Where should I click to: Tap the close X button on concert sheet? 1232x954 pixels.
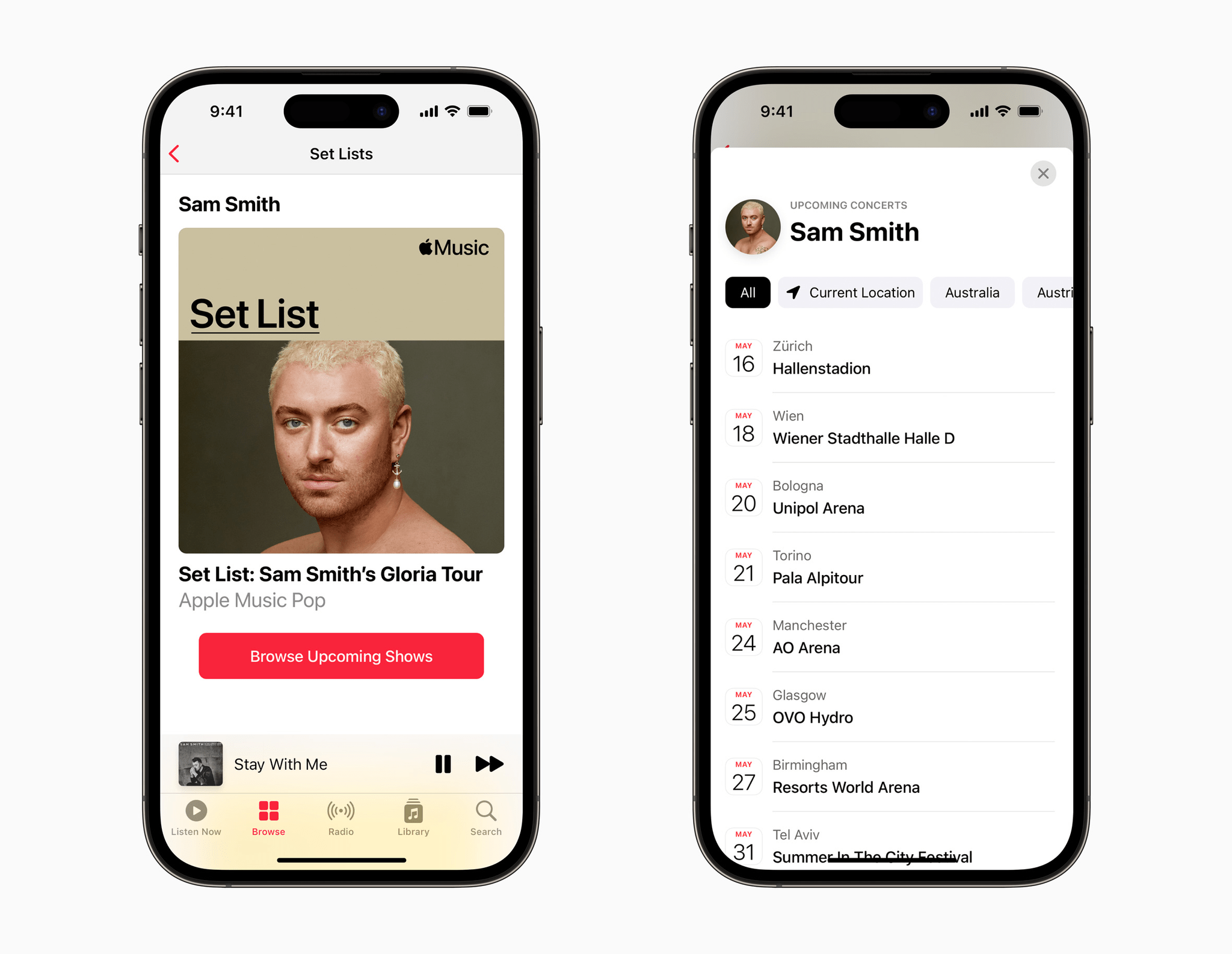(x=1043, y=173)
